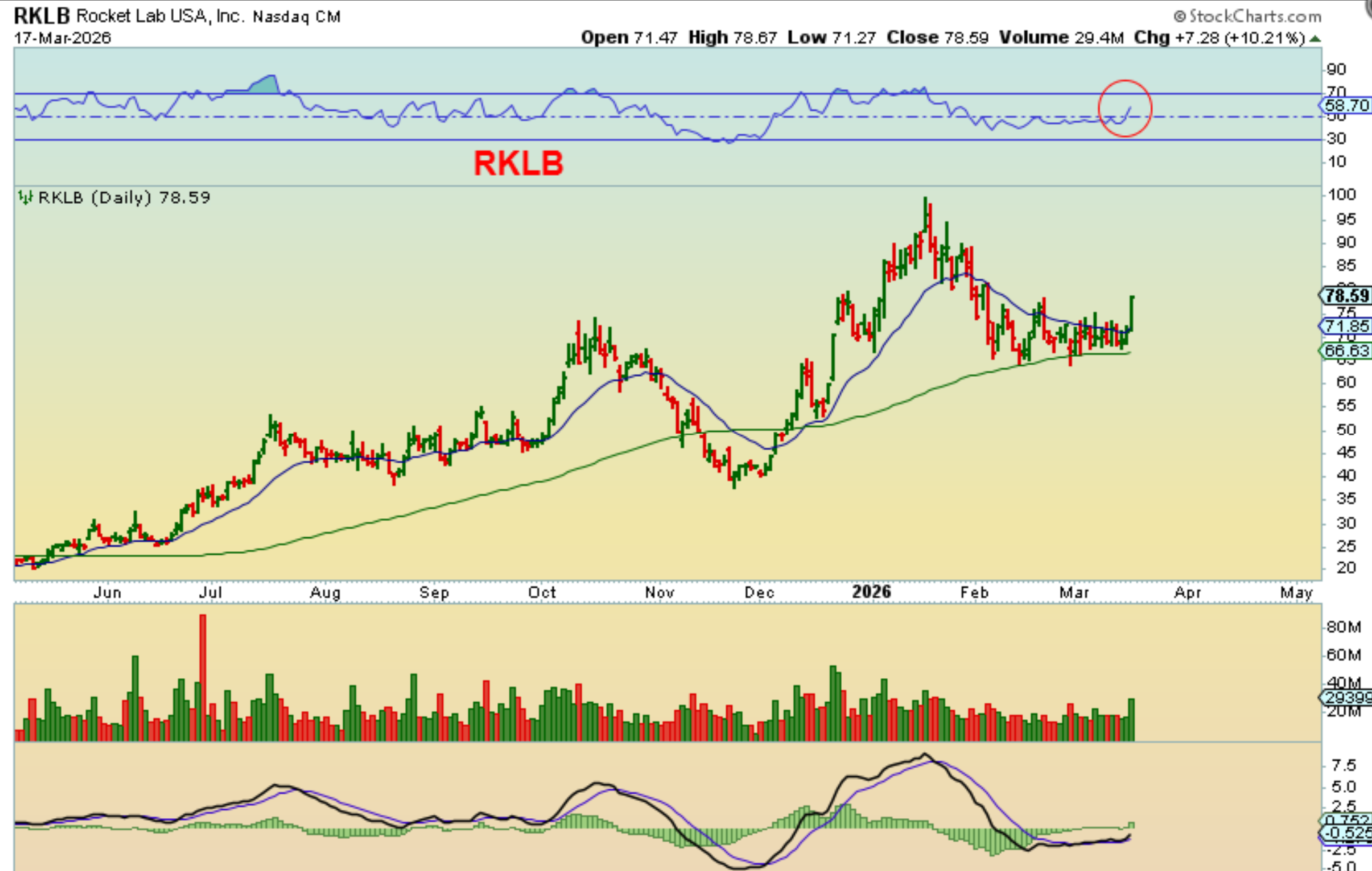Click the 58.70 RSI value tag

click(x=1345, y=105)
